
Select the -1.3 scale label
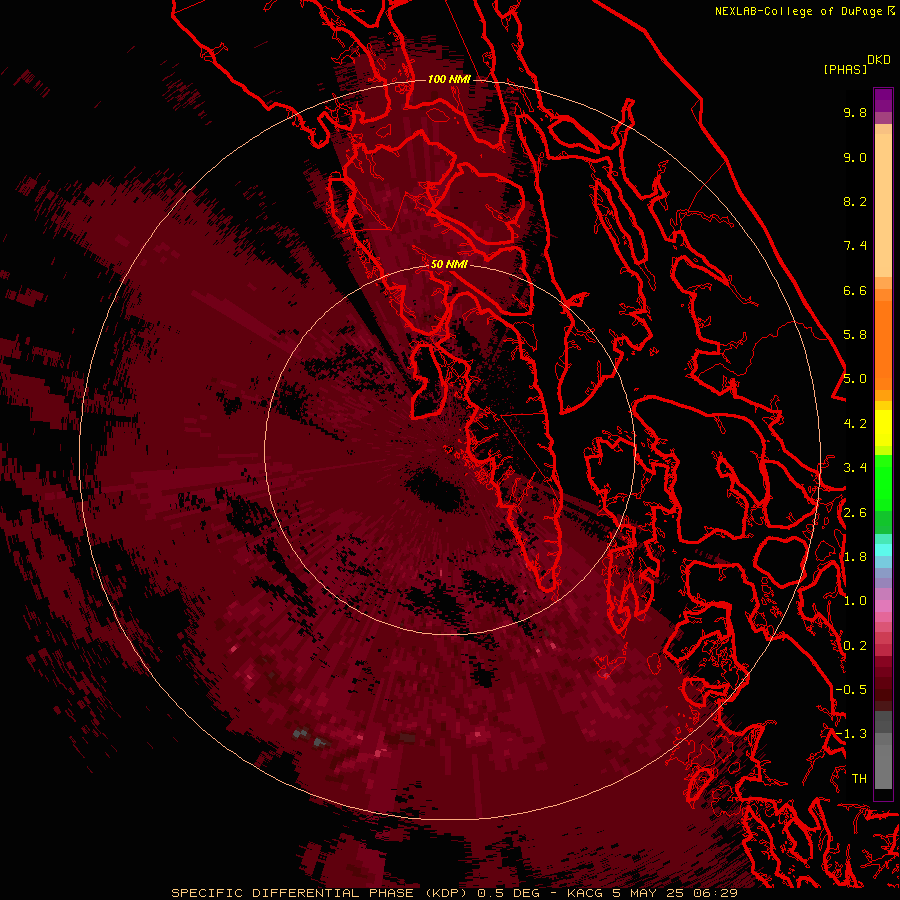tap(851, 734)
